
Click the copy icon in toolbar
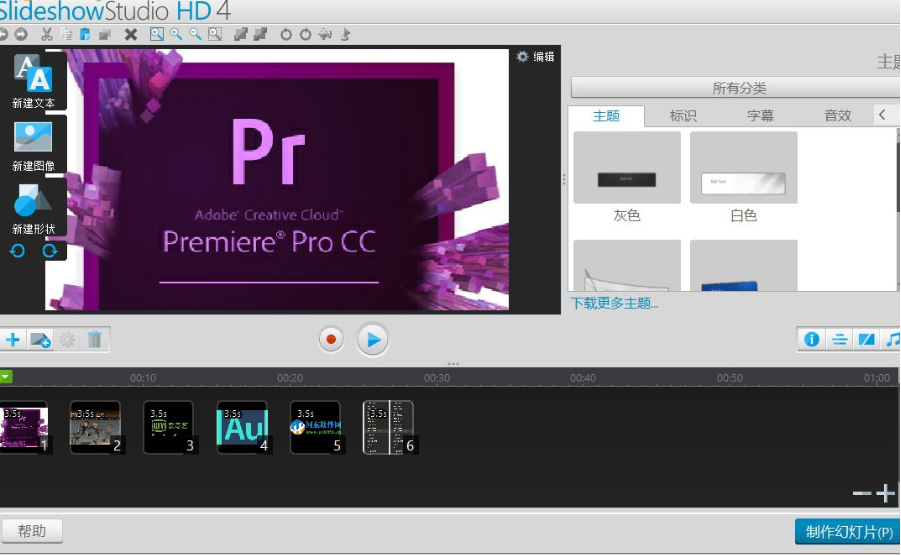67,34
